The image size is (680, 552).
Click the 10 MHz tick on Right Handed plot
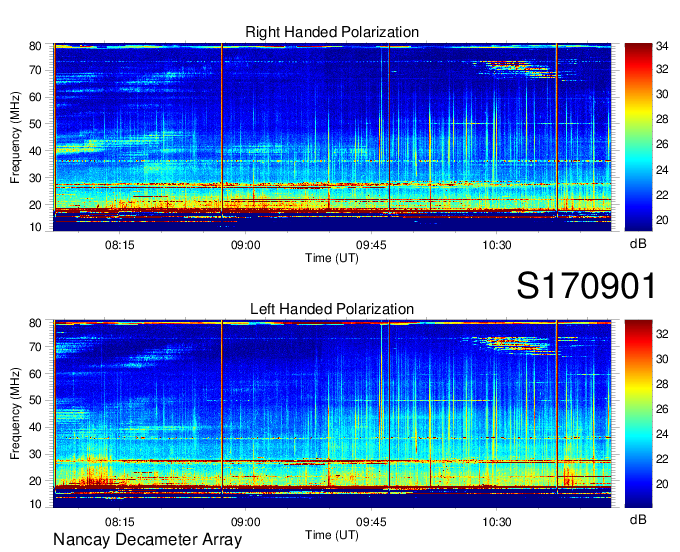point(35,227)
